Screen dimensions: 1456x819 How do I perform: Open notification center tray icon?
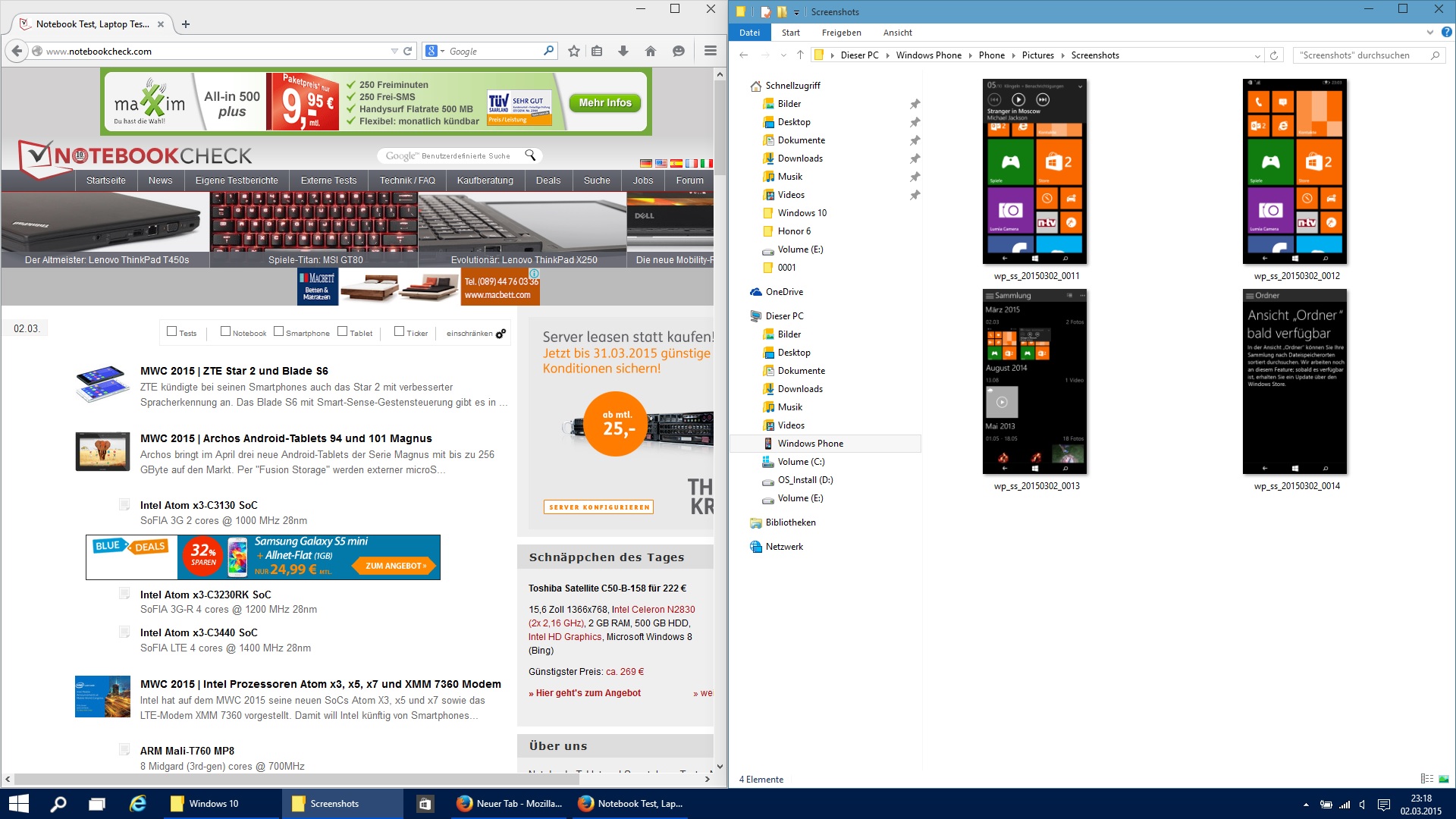(1384, 805)
